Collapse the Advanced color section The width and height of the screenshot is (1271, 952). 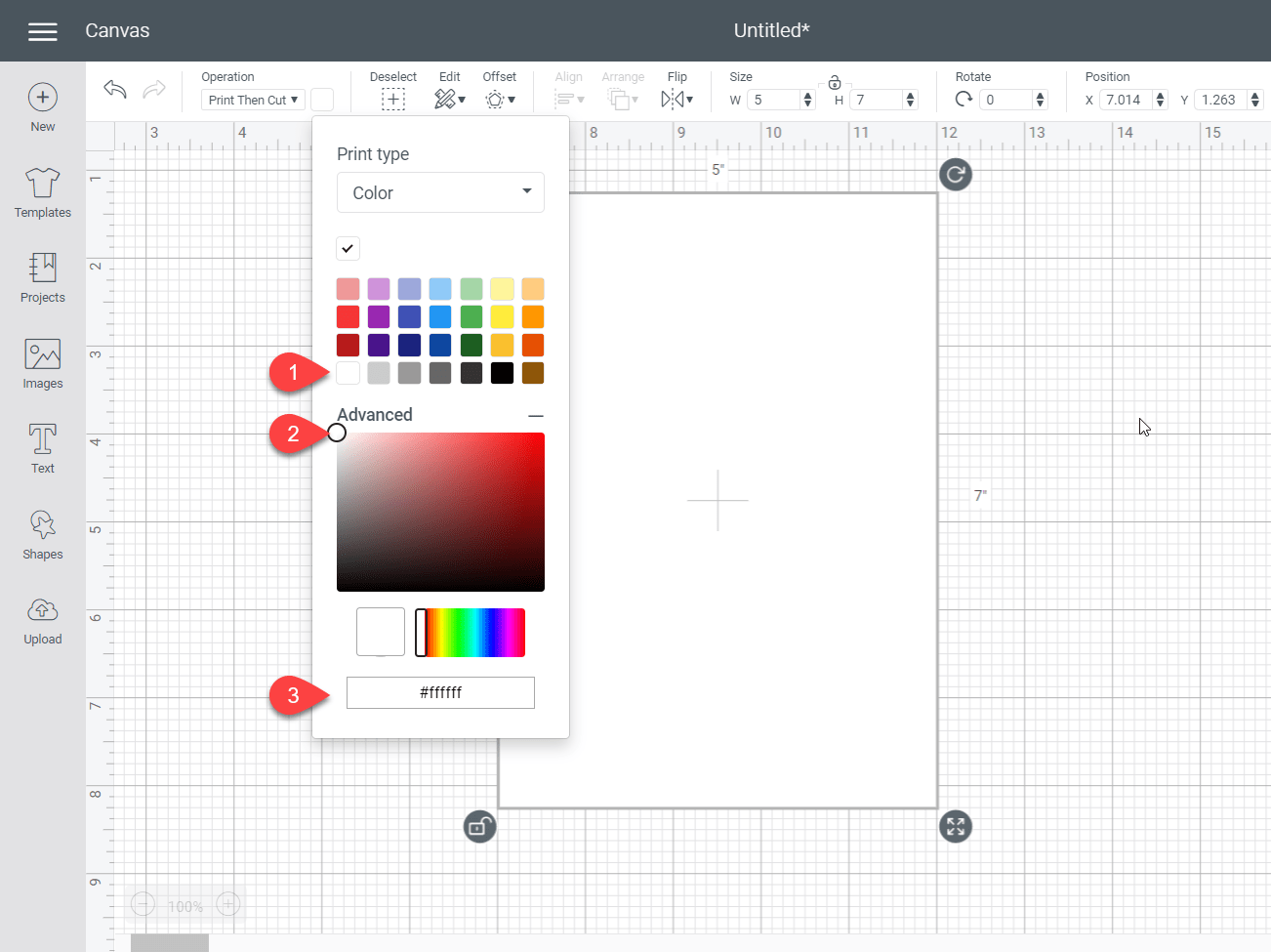click(x=536, y=416)
